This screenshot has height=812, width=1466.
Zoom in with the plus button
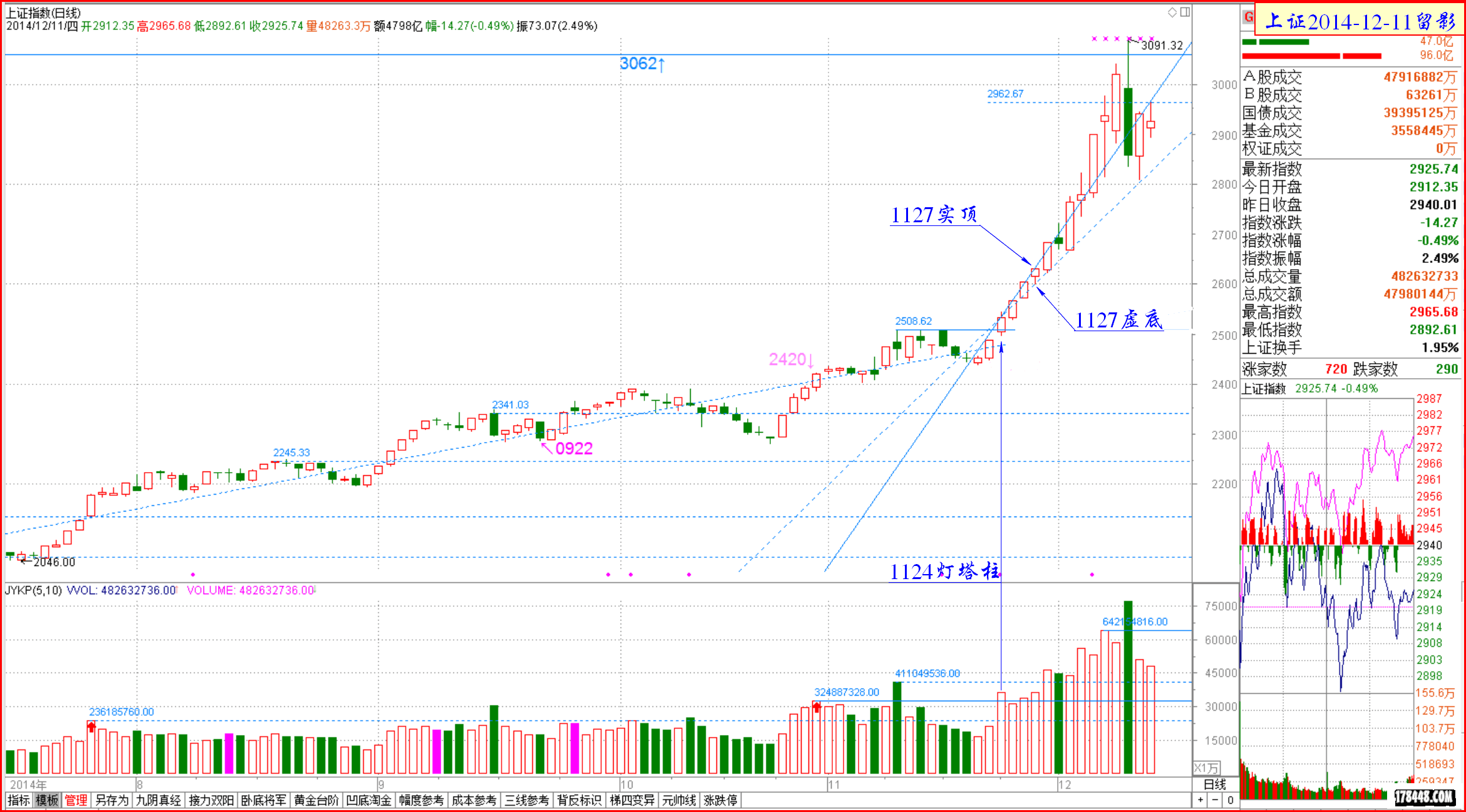coord(1200,800)
